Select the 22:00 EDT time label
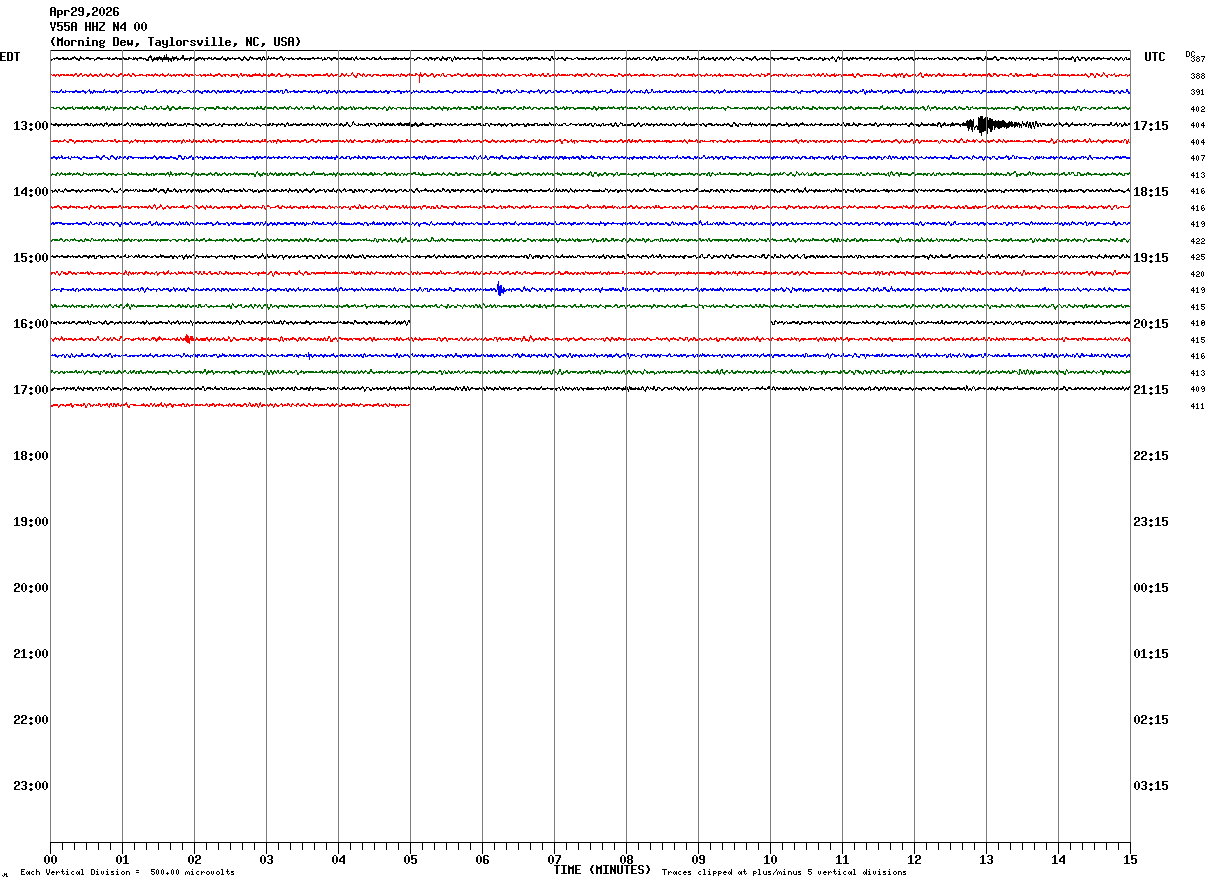1210x886 pixels. (x=31, y=720)
